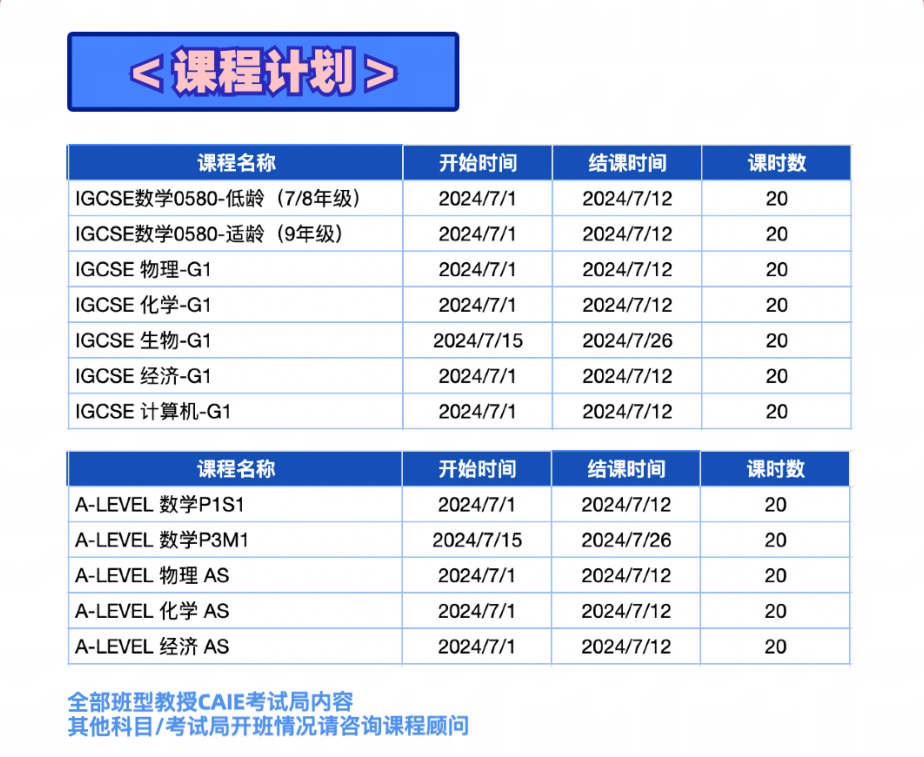This screenshot has width=924, height=757.
Task: Click start date of IGCSE 物理-G1 row
Action: point(477,270)
